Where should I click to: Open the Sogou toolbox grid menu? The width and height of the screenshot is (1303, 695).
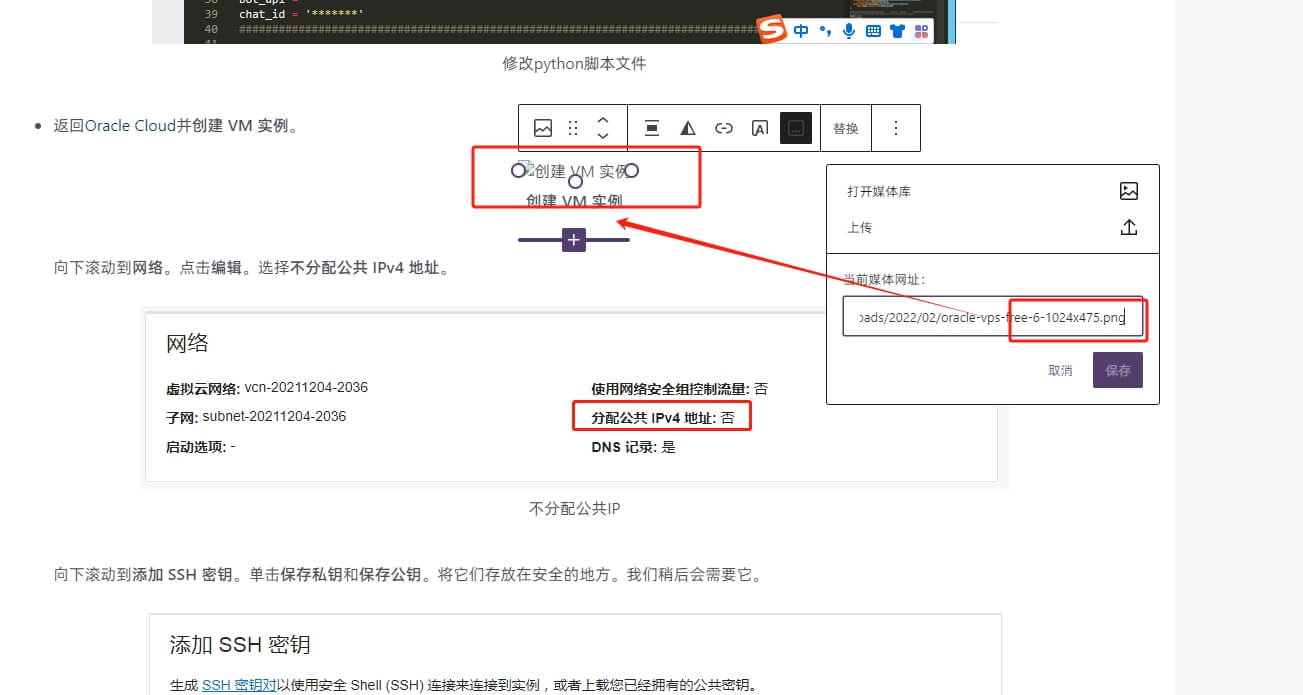[x=920, y=31]
